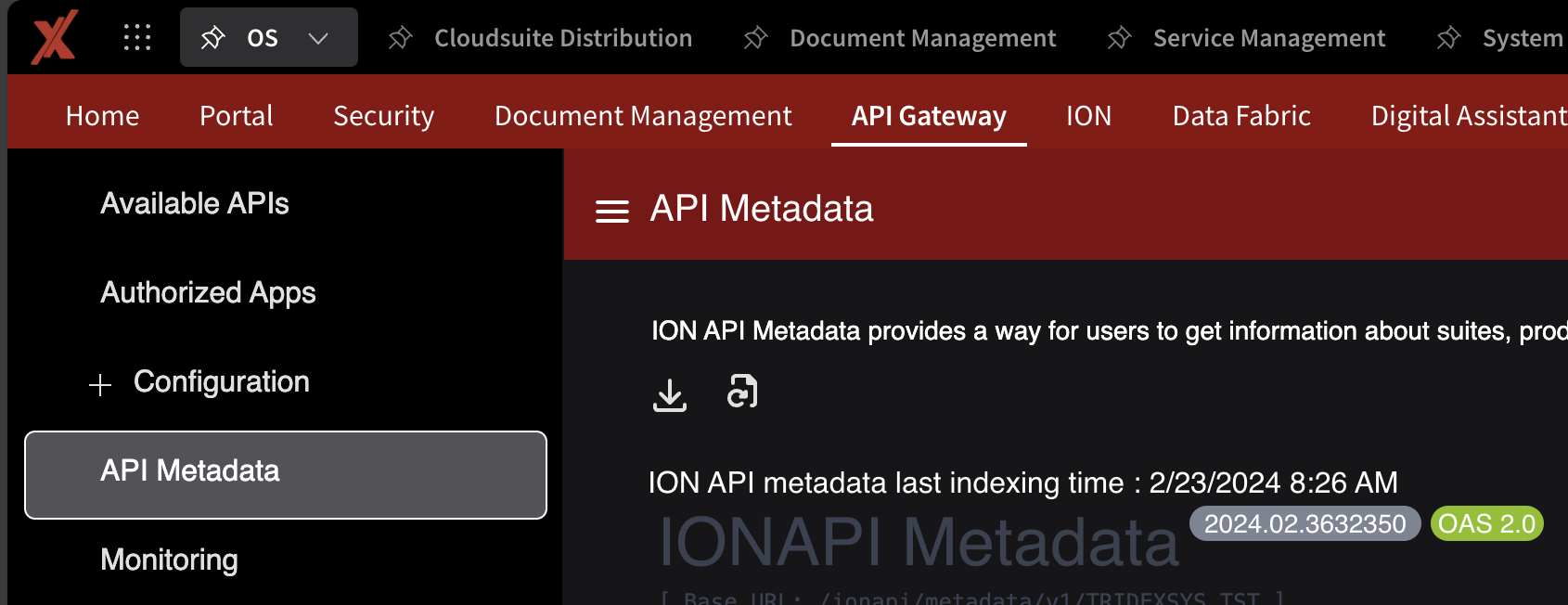Click the ION API Metadata description text
This screenshot has height=605, width=1568.
point(1109,330)
